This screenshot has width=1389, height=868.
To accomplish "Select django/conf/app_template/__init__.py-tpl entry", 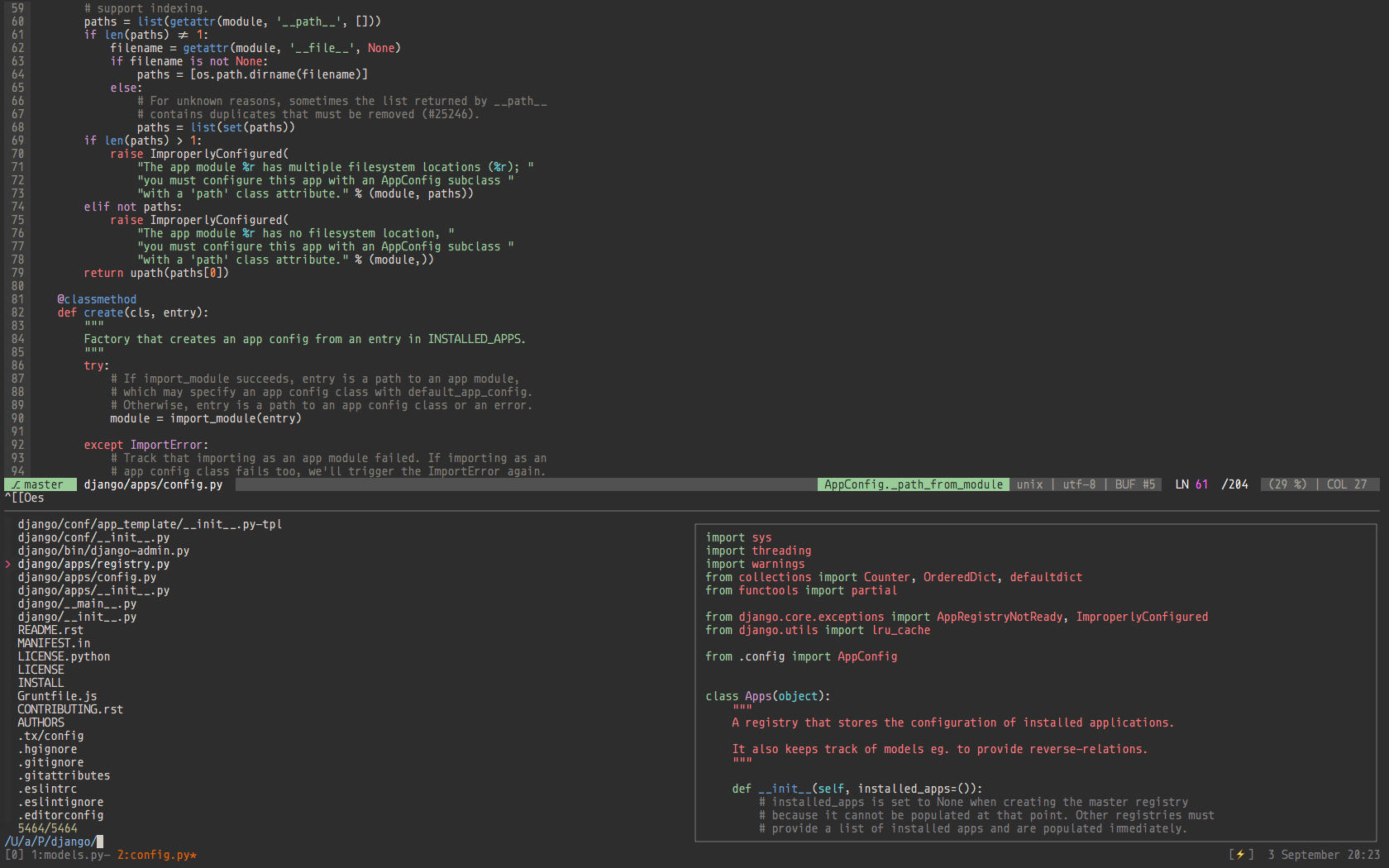I will (150, 524).
